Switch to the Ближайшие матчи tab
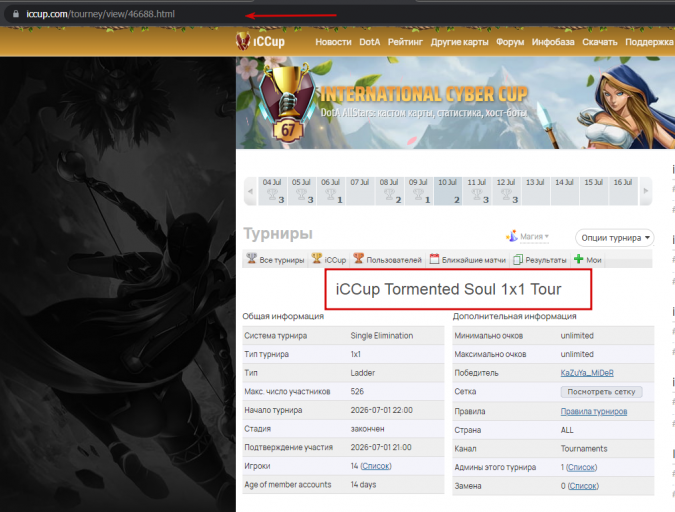 (x=468, y=260)
